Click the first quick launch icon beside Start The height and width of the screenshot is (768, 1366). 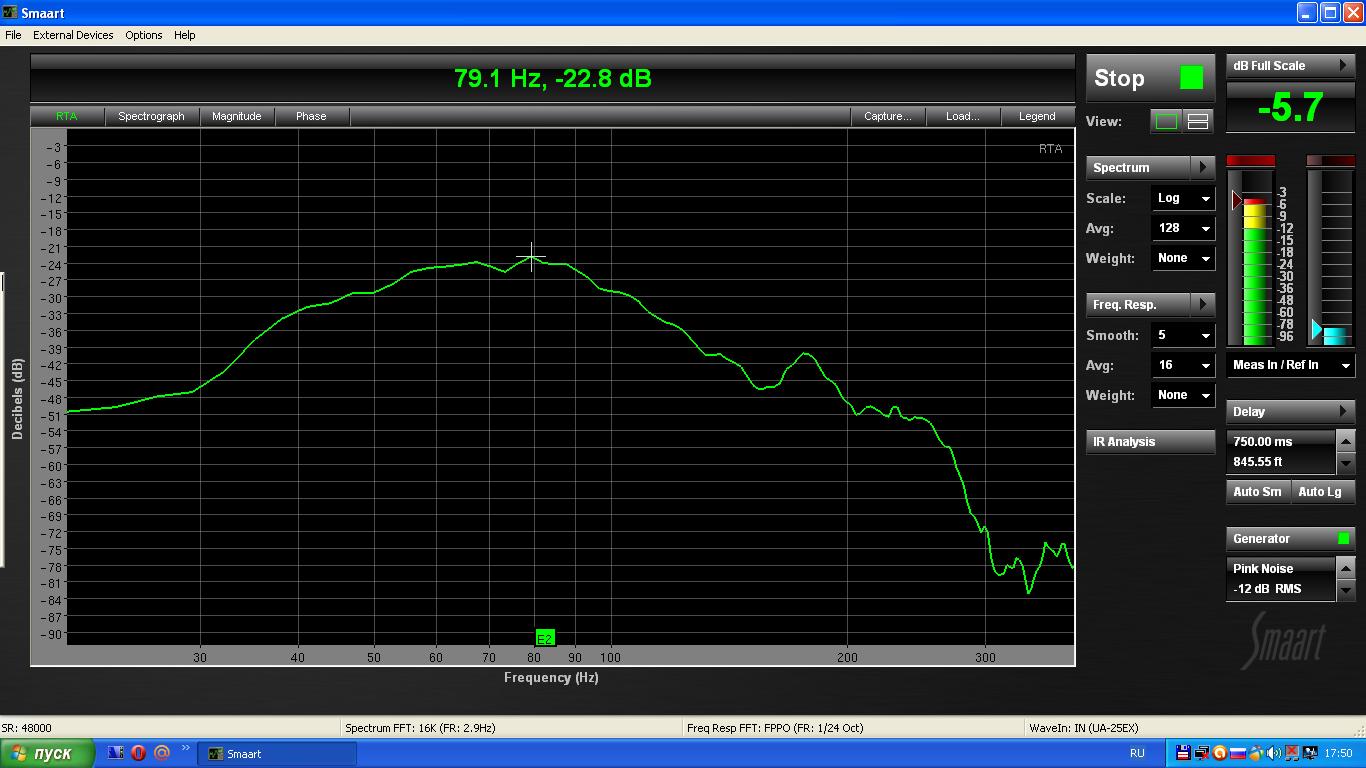(116, 753)
